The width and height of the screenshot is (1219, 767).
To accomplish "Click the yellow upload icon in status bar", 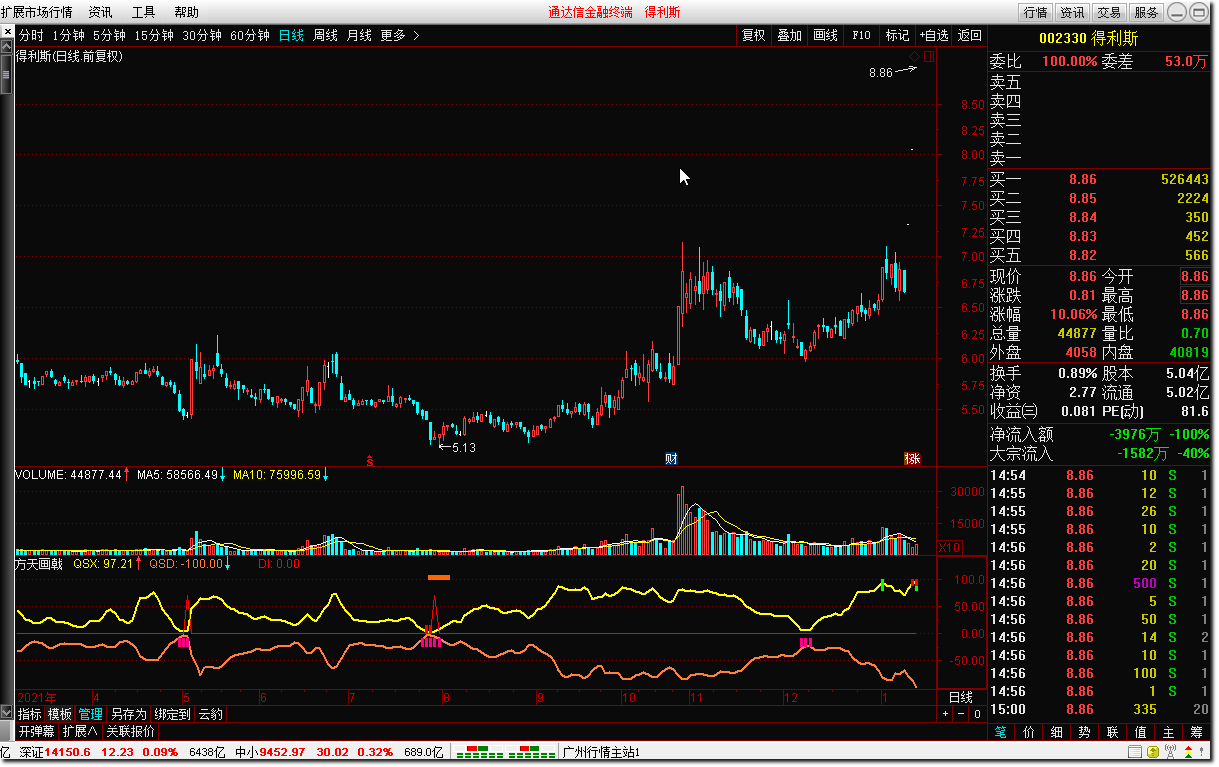I will pos(1153,752).
